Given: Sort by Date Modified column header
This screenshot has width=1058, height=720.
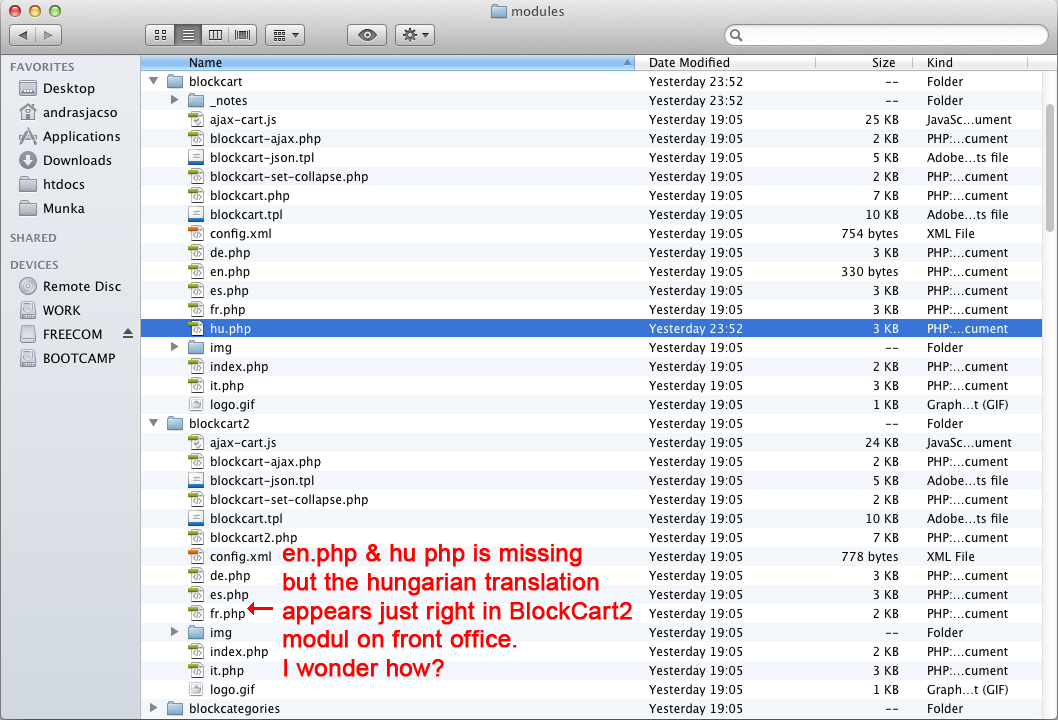Looking at the screenshot, I should click(x=725, y=63).
